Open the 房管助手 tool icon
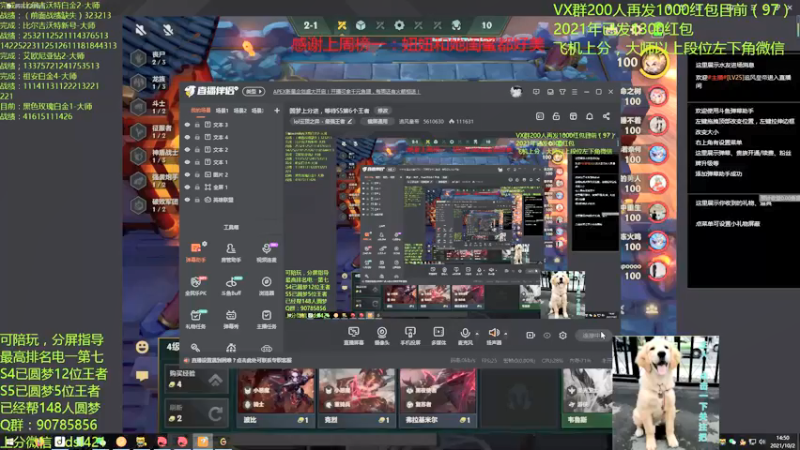Screen dimensions: 800x450 (x=231, y=252)
